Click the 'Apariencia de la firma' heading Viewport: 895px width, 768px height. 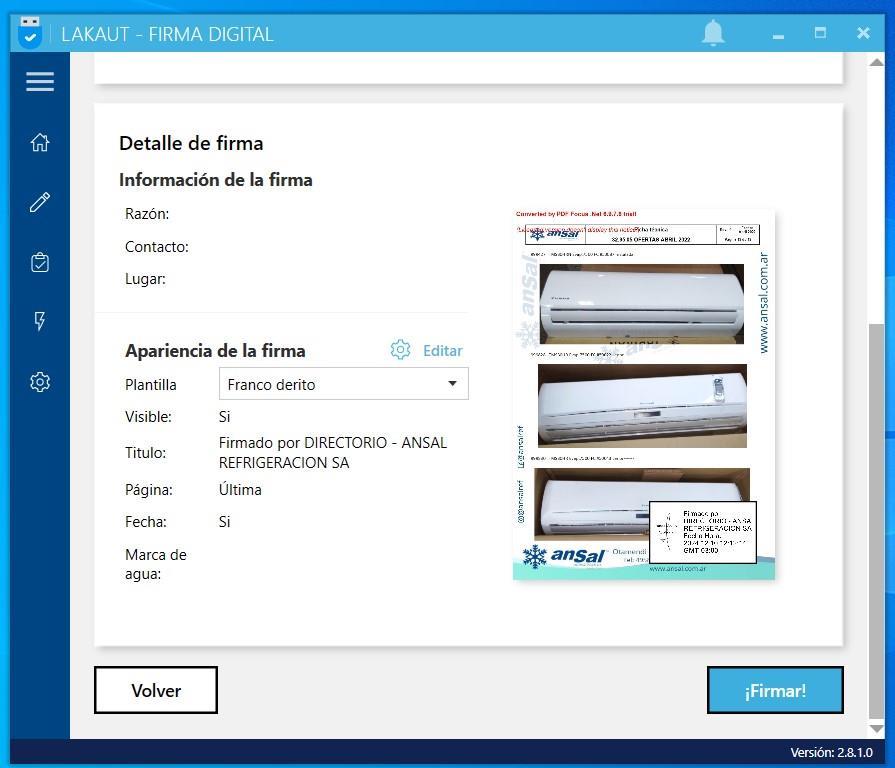pyautogui.click(x=215, y=350)
